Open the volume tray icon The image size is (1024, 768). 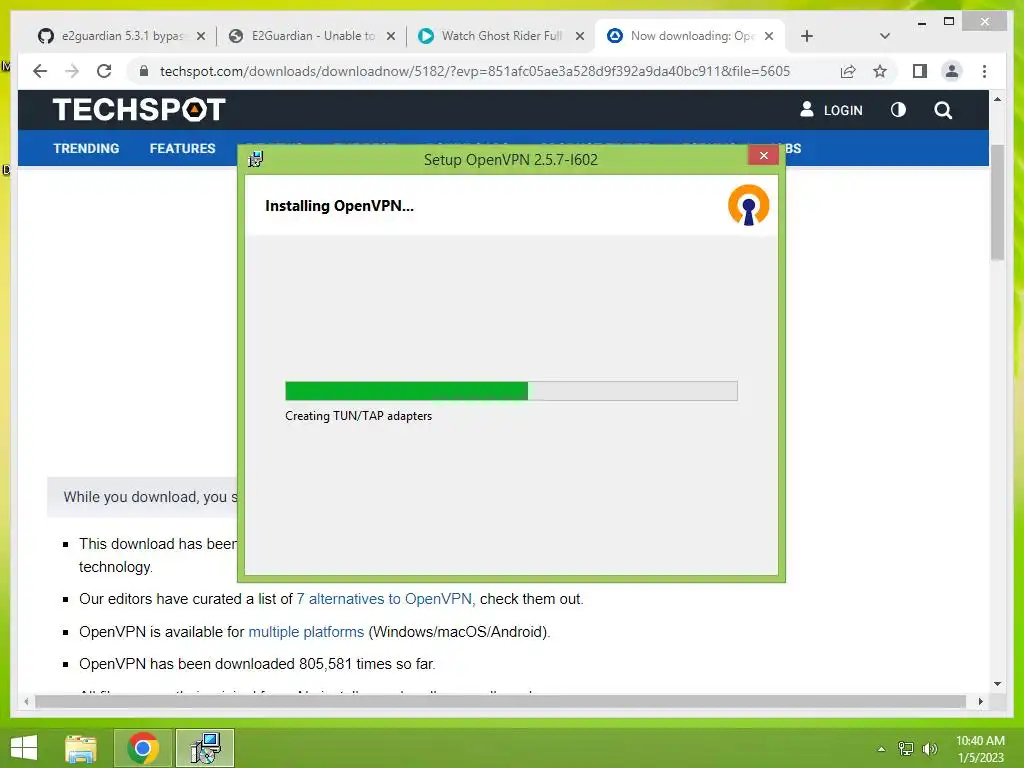coord(930,748)
